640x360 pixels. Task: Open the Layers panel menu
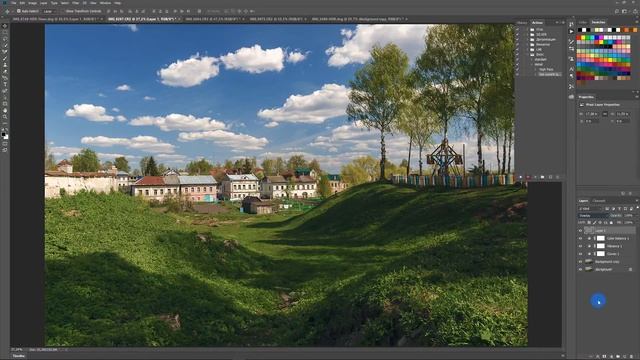click(x=637, y=201)
